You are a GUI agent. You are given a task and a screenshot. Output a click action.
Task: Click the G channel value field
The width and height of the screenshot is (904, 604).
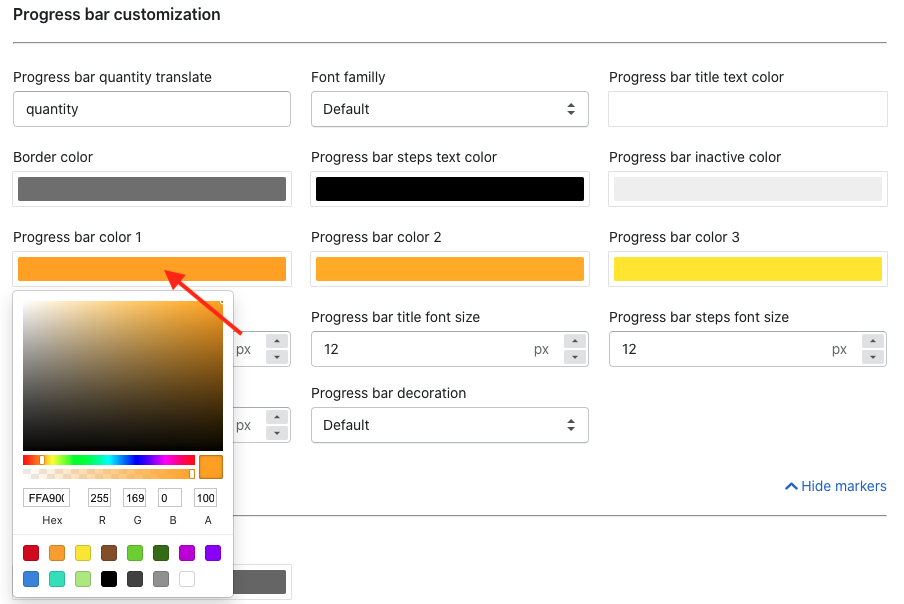(134, 498)
